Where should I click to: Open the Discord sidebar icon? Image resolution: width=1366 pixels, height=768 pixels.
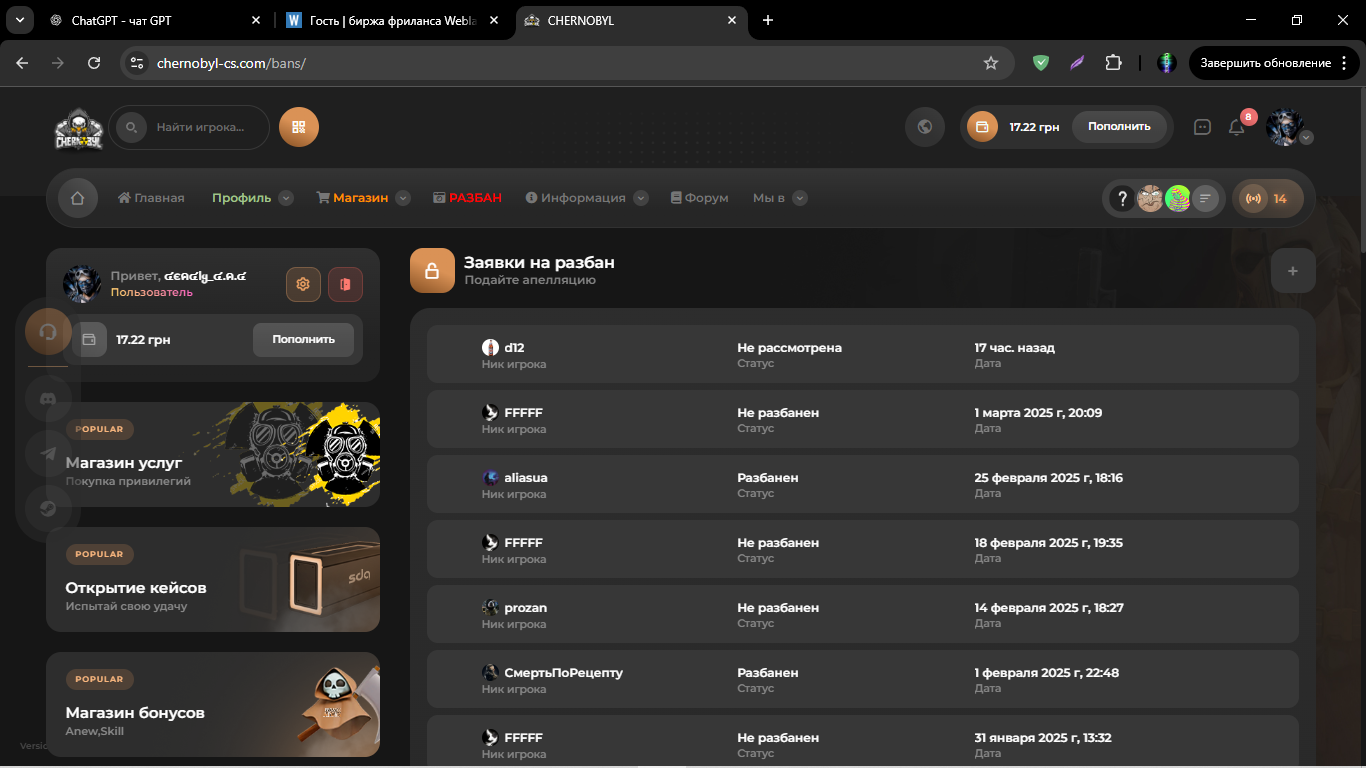(48, 399)
